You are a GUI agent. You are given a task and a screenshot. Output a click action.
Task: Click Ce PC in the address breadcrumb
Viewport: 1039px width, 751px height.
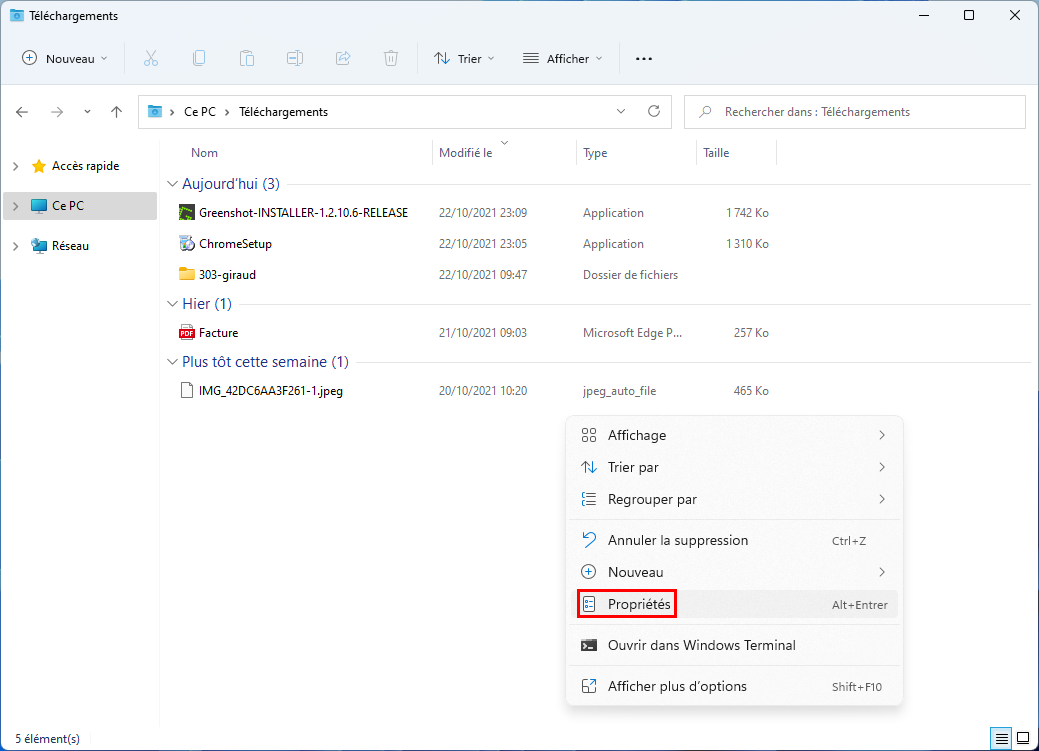pos(199,111)
